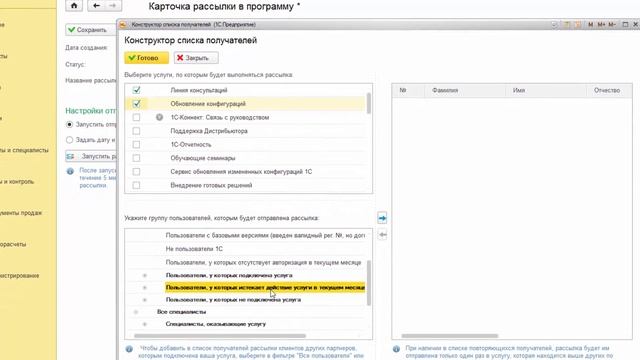The width and height of the screenshot is (640, 360).
Task: Click horizontal scrollbar of recipients table
Action: pyautogui.click(x=449, y=336)
